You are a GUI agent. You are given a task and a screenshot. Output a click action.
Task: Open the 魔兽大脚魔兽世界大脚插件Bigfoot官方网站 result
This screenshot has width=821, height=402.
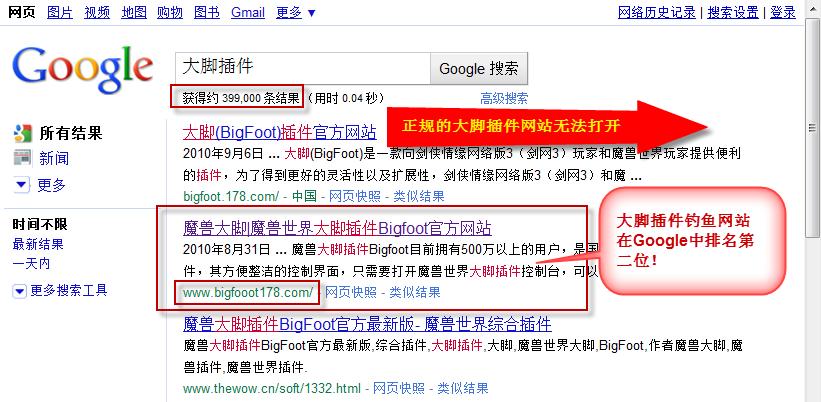pos(337,228)
